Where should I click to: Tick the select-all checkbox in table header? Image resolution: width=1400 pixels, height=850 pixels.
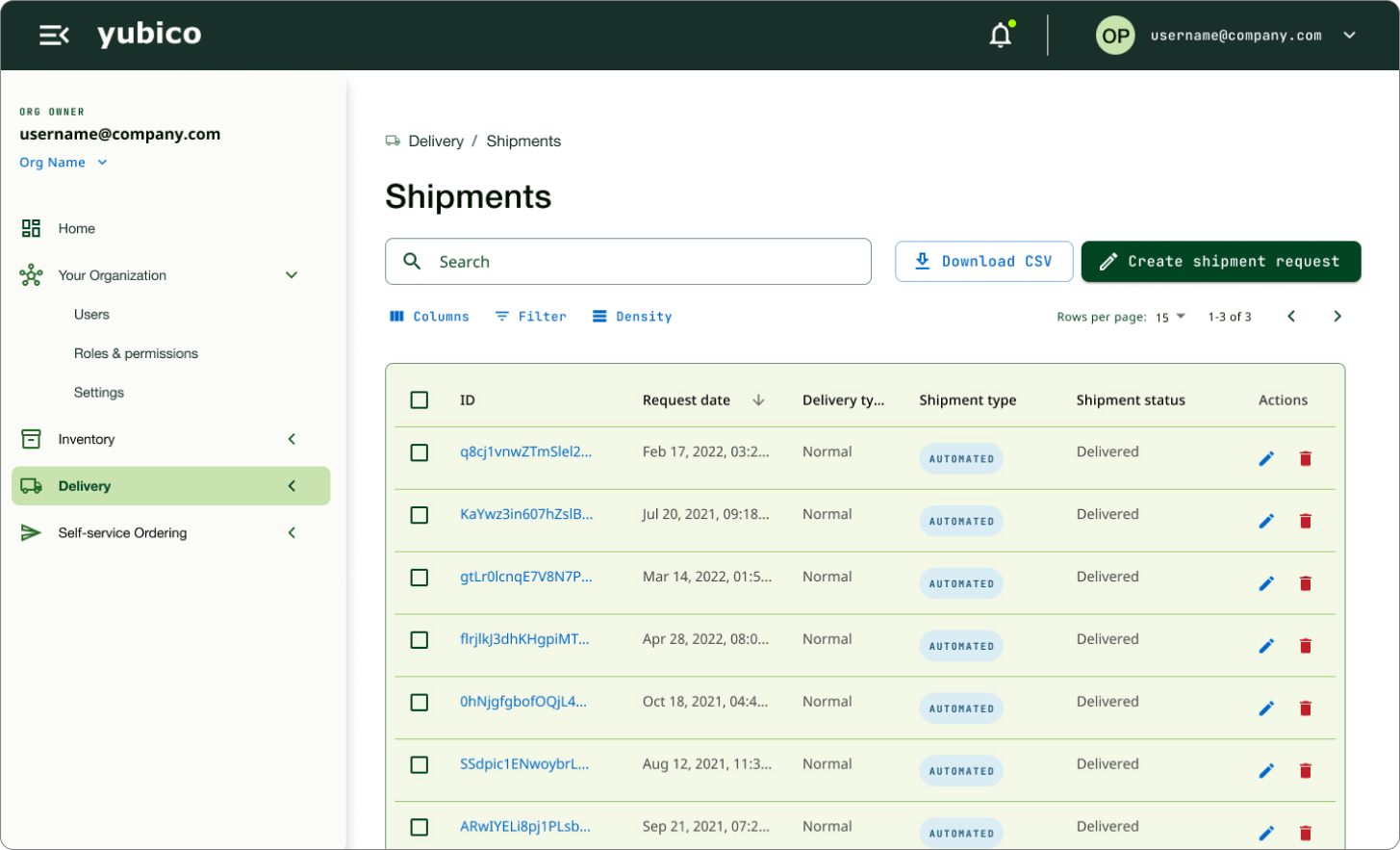tap(420, 400)
